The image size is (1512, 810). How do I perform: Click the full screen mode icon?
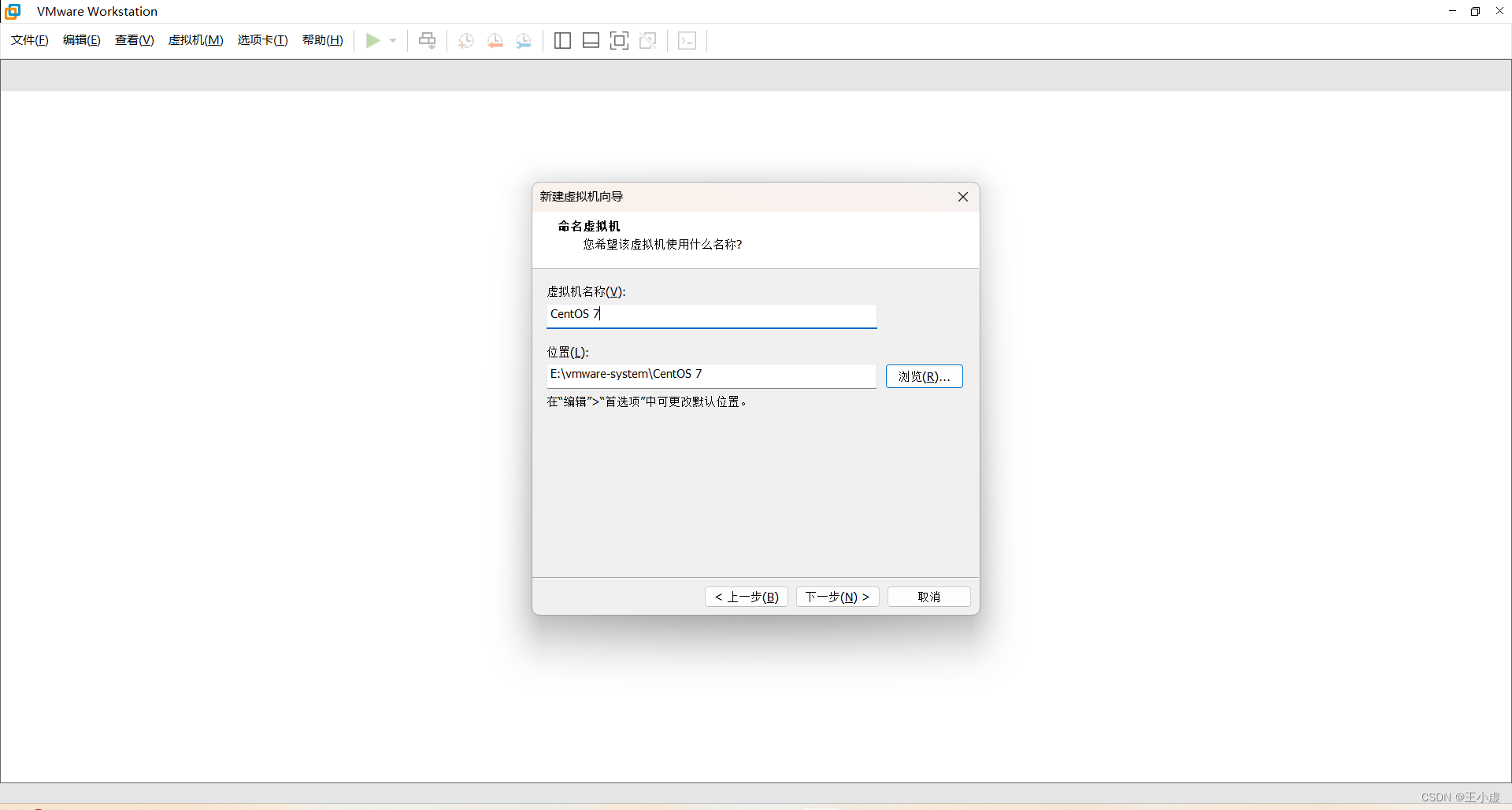(x=620, y=41)
